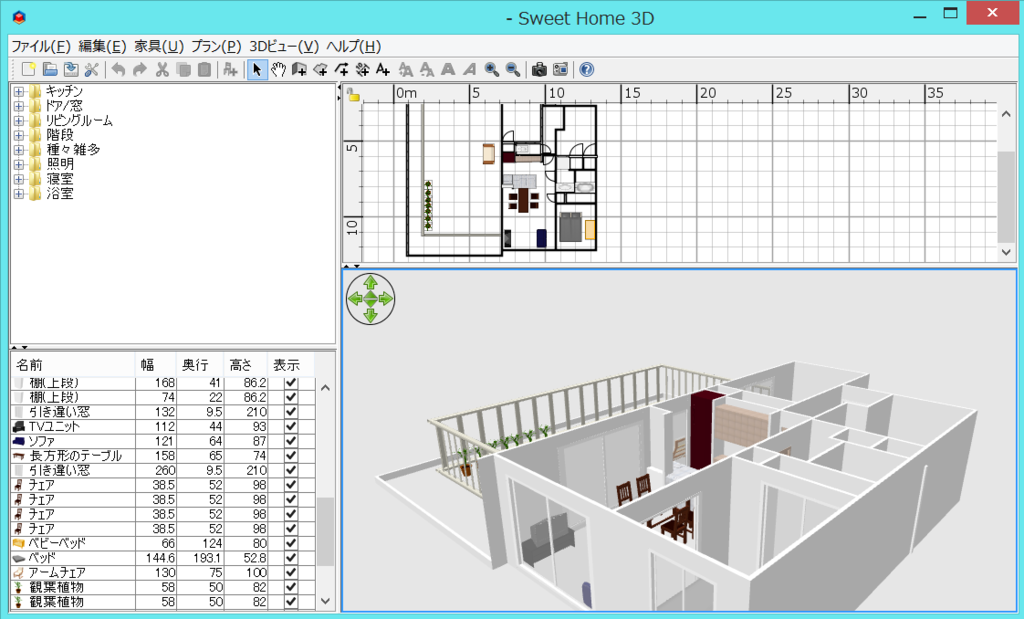Image resolution: width=1024 pixels, height=619 pixels.
Task: Redo the last undone action
Action: point(140,69)
